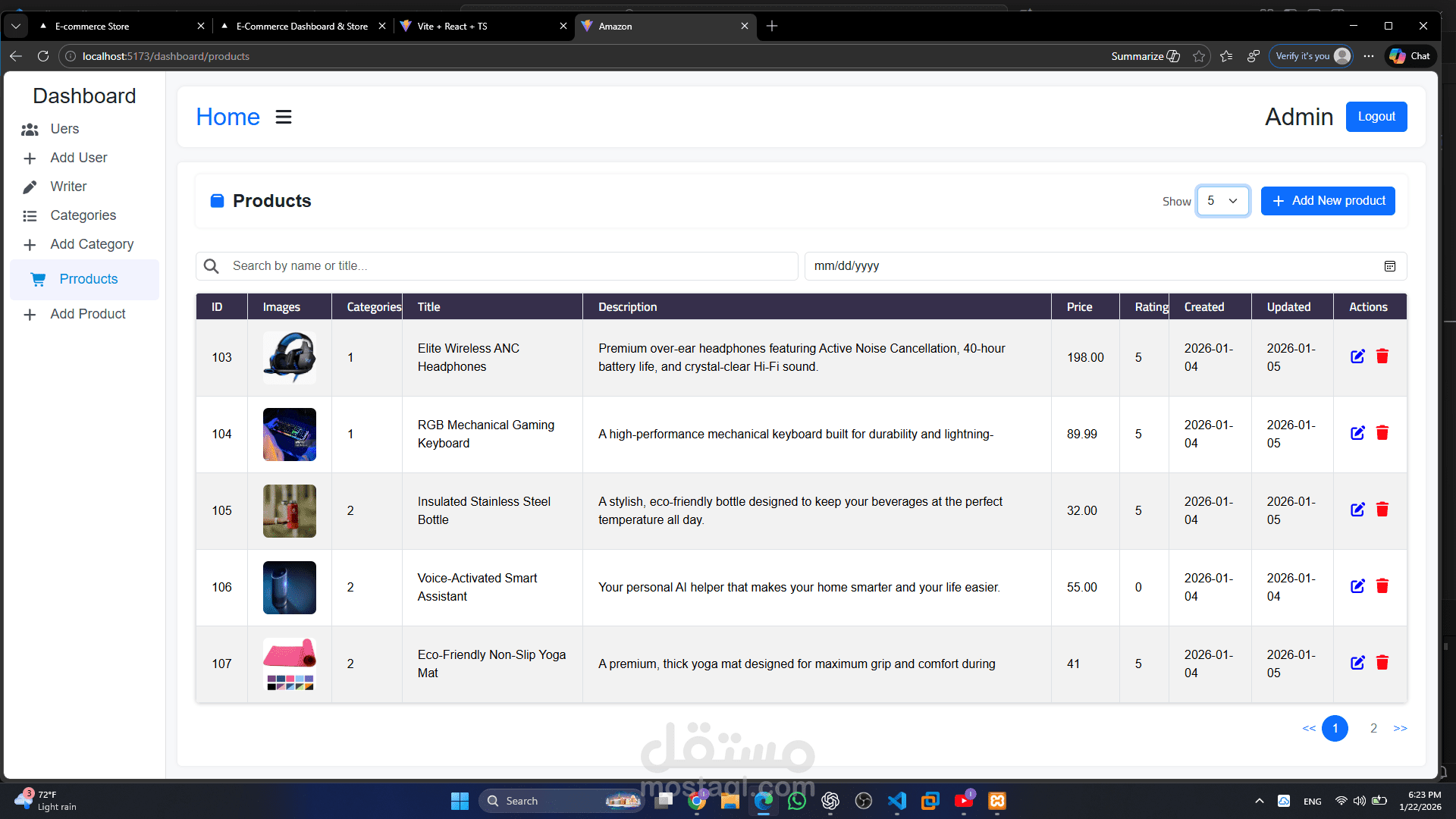The image size is (1456, 819).
Task: Click the Windows taskbar Search box
Action: pyautogui.click(x=561, y=801)
